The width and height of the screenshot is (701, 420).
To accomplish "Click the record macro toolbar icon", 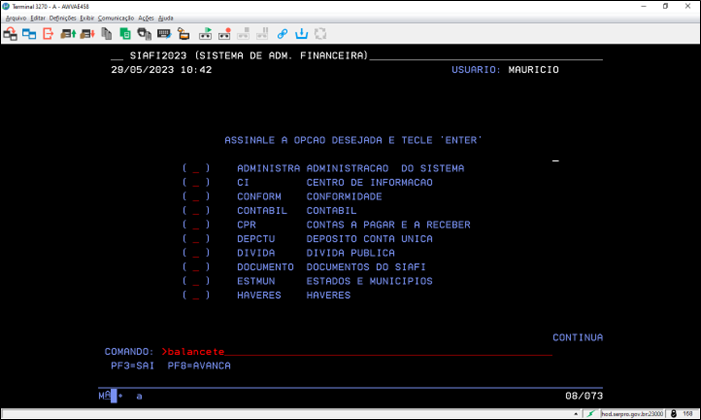I will coord(224,34).
